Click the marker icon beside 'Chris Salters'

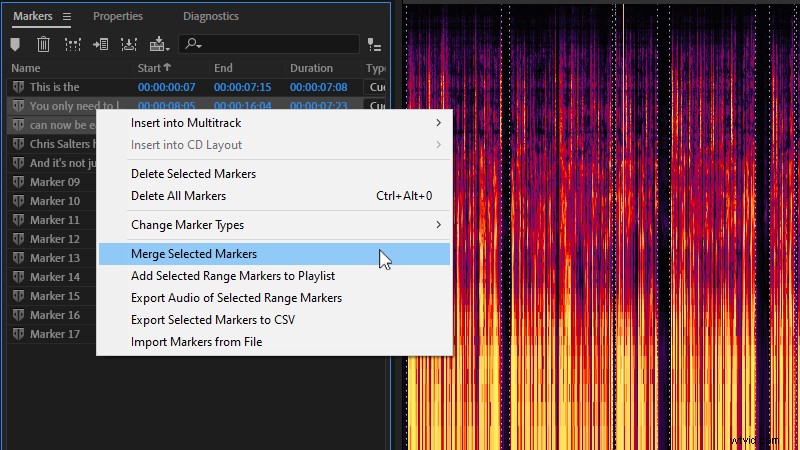click(x=18, y=144)
